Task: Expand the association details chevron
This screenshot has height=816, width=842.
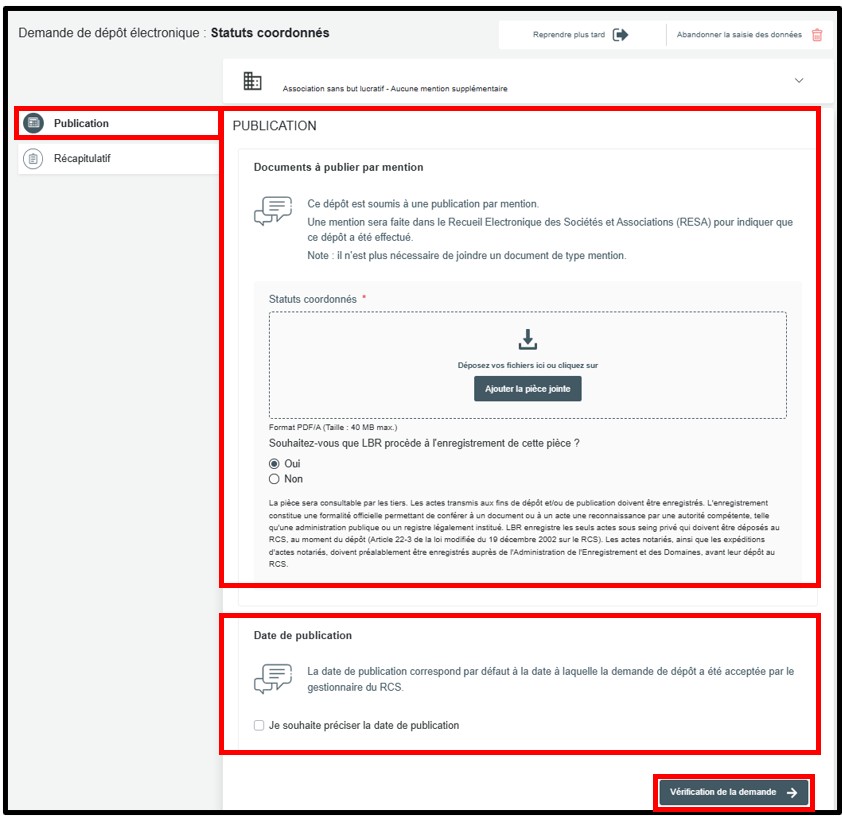Action: pyautogui.click(x=798, y=81)
